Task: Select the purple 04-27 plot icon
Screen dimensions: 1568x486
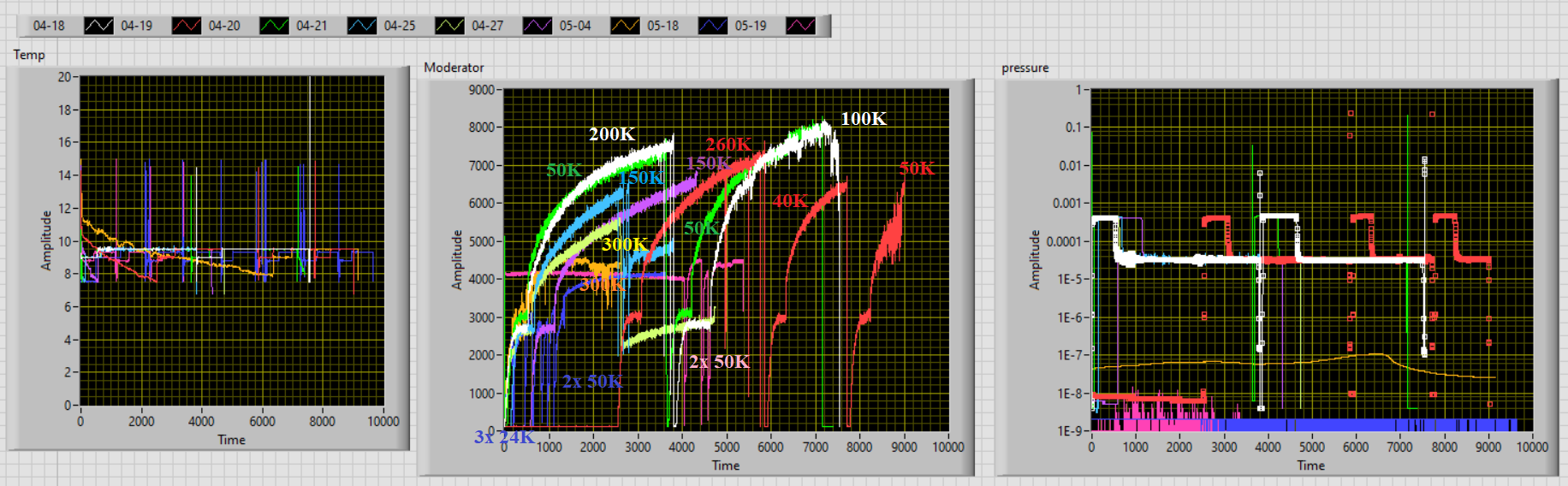Action: [537, 26]
